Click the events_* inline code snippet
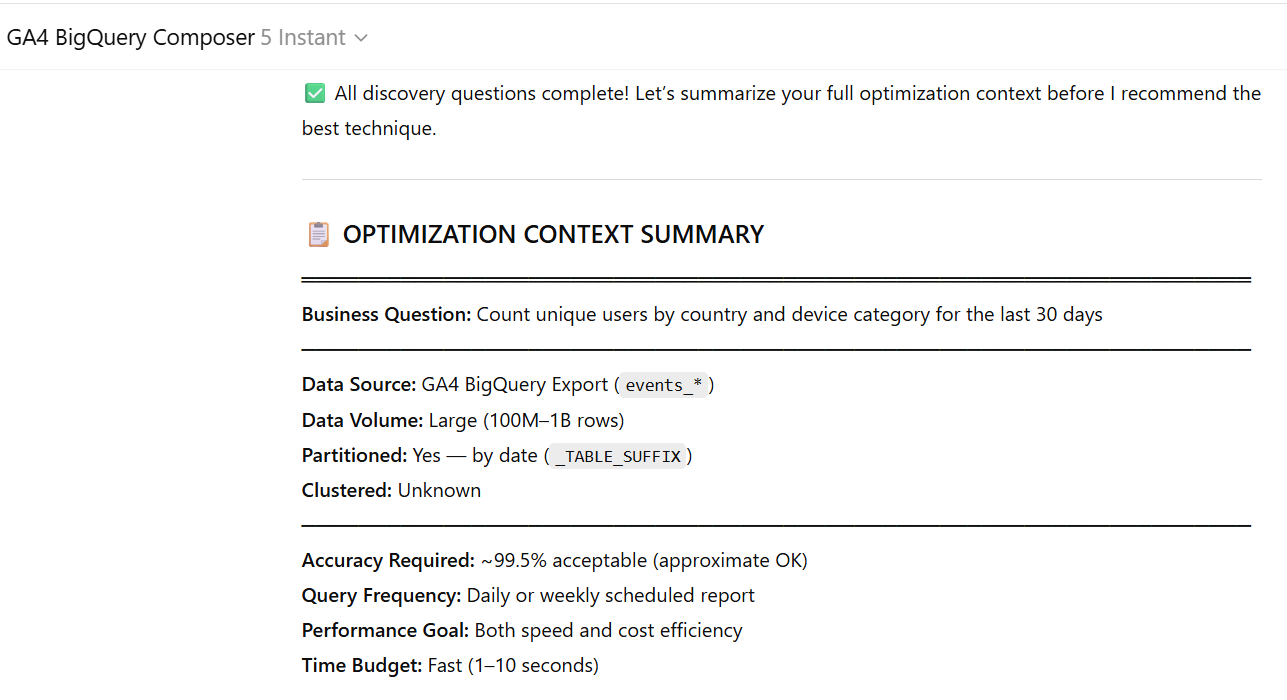1287x700 pixels. tap(664, 385)
